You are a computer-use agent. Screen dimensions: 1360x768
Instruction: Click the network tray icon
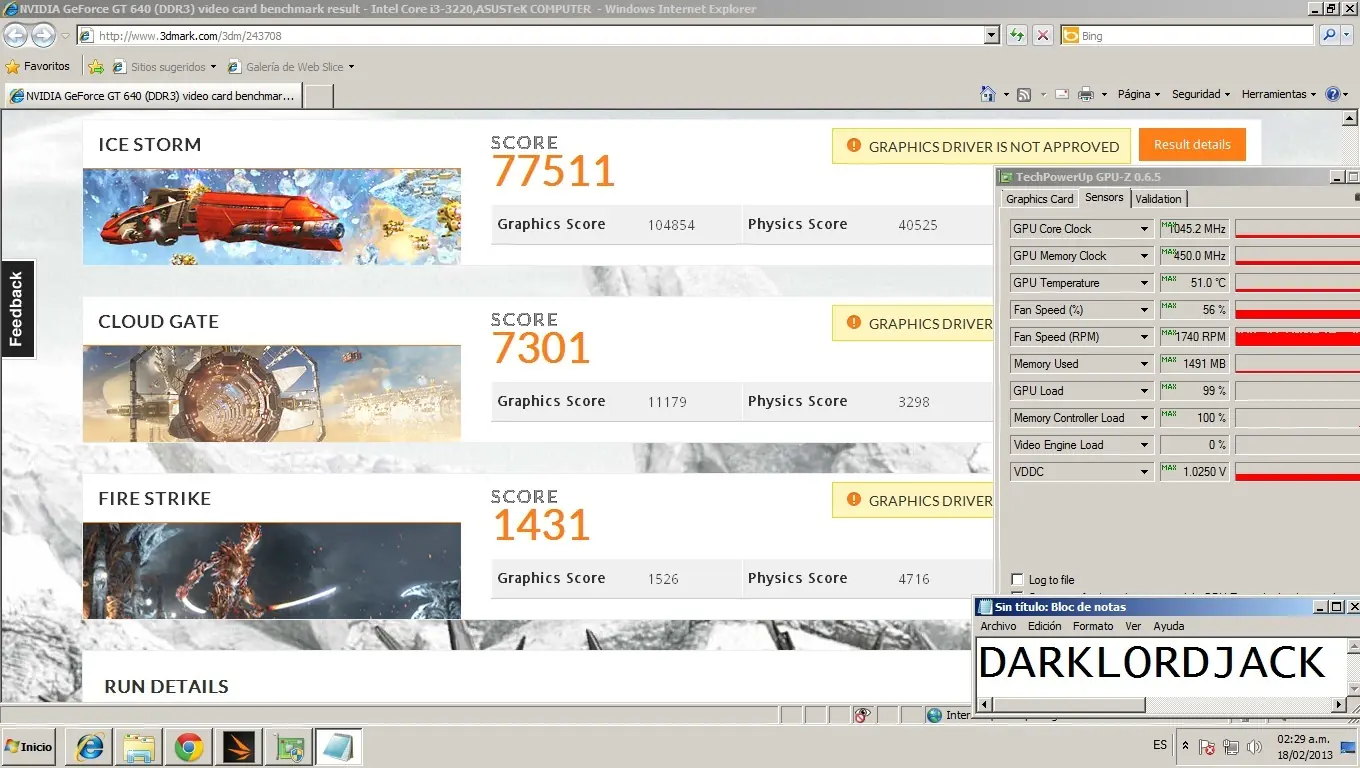point(1230,747)
